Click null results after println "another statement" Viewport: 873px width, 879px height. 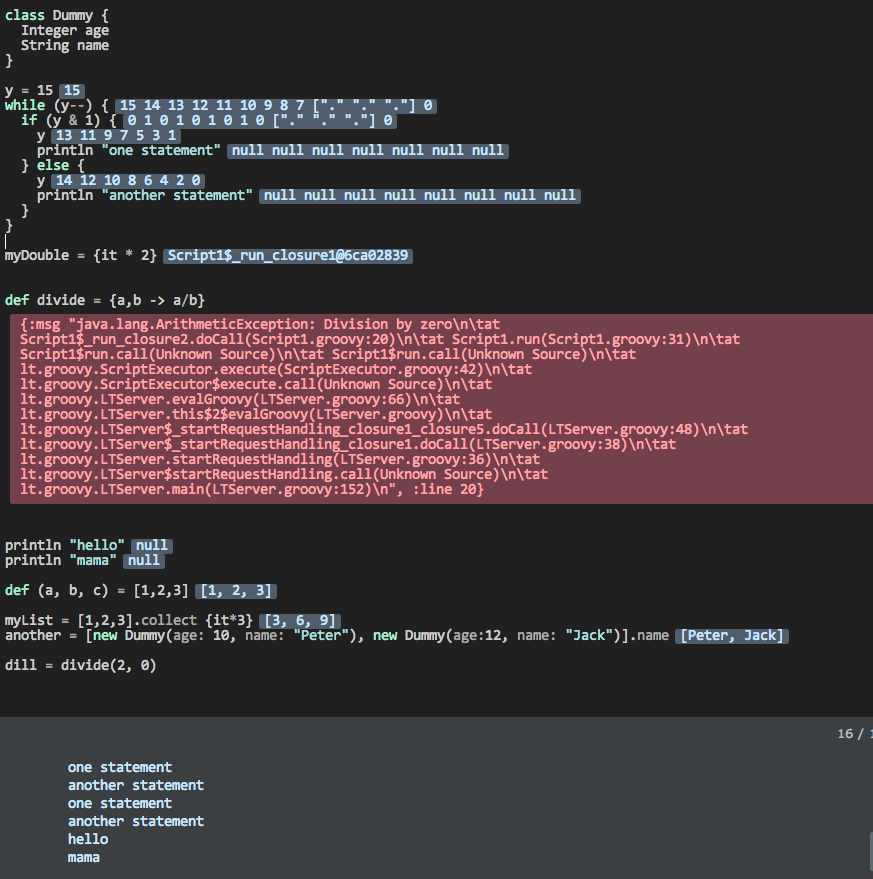tap(419, 195)
